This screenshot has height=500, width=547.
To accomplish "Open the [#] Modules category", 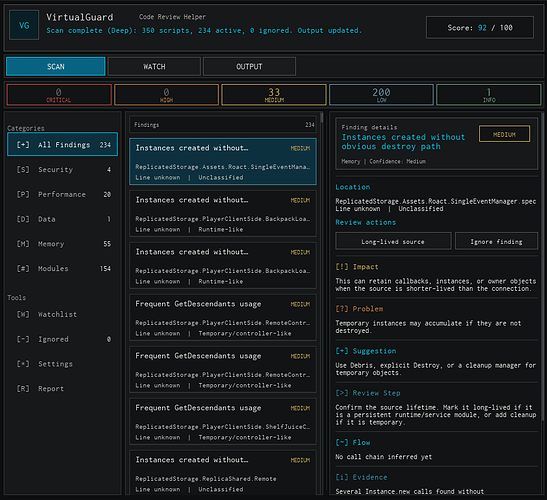I will tap(62, 268).
